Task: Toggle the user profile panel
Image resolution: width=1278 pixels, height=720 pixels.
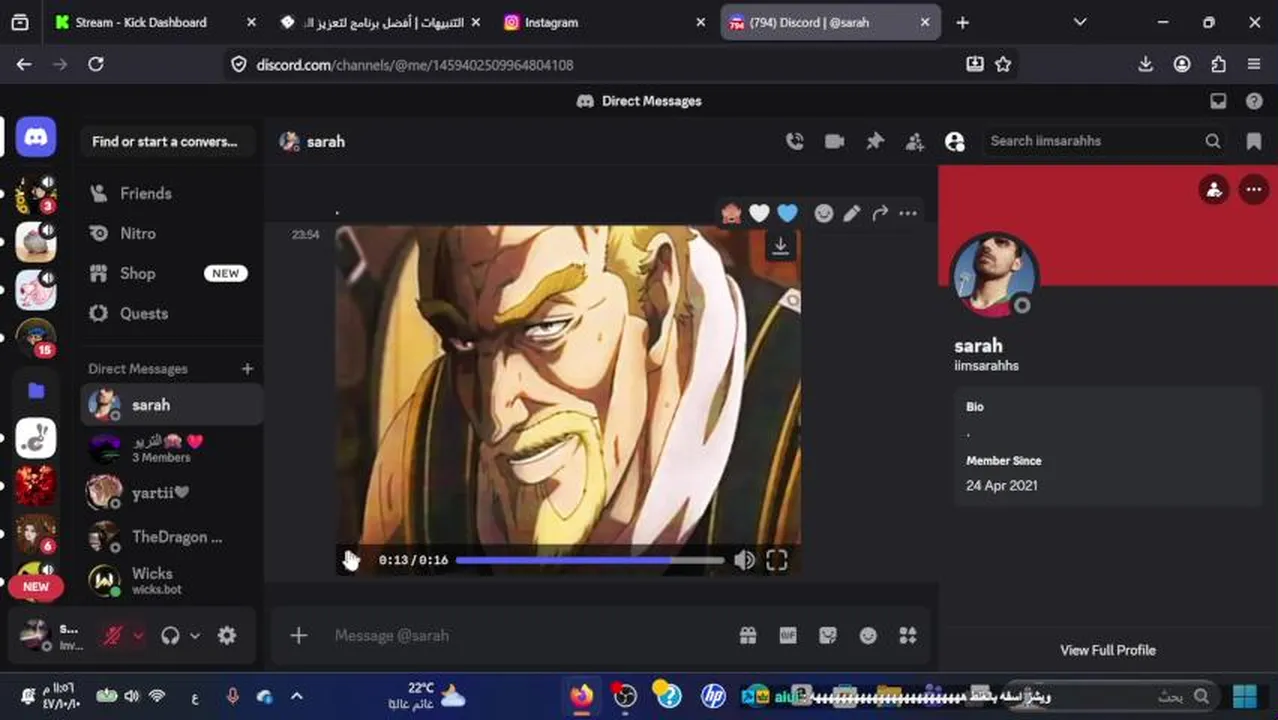Action: click(x=955, y=142)
